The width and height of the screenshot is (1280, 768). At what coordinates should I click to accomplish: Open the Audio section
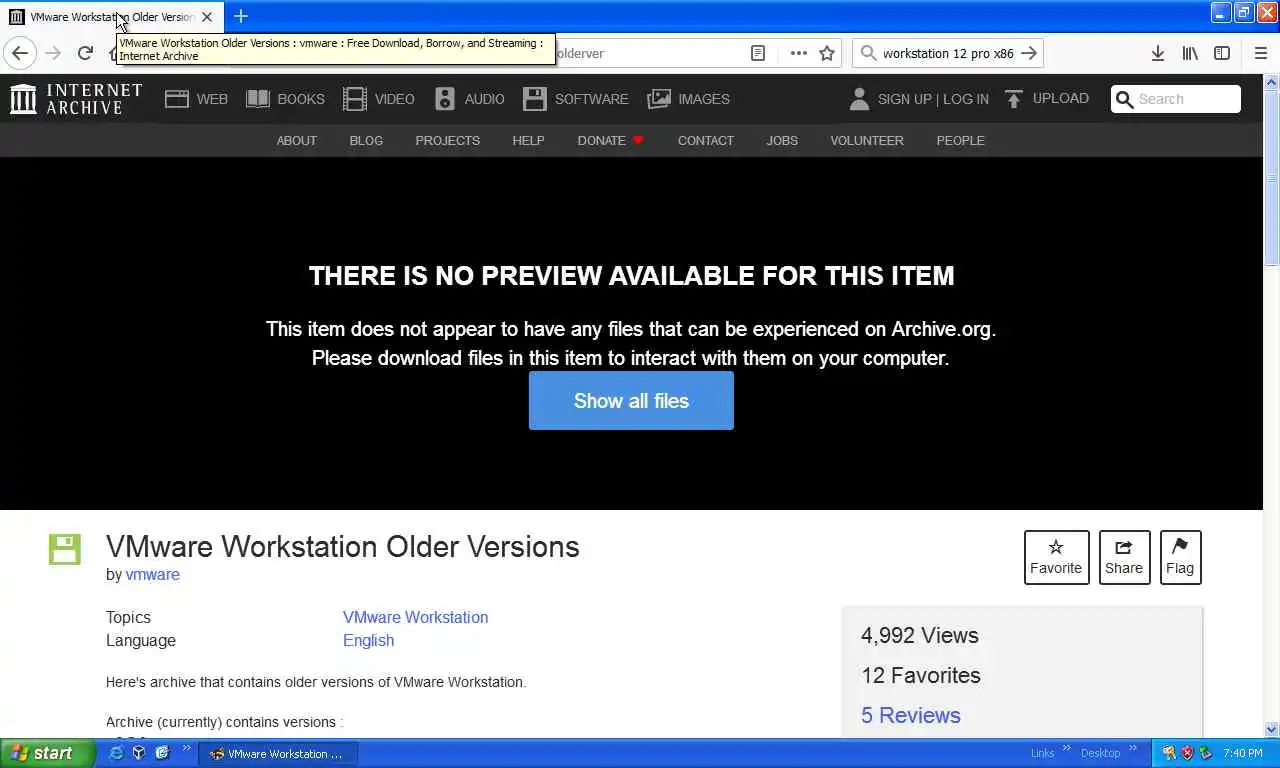pyautogui.click(x=470, y=99)
